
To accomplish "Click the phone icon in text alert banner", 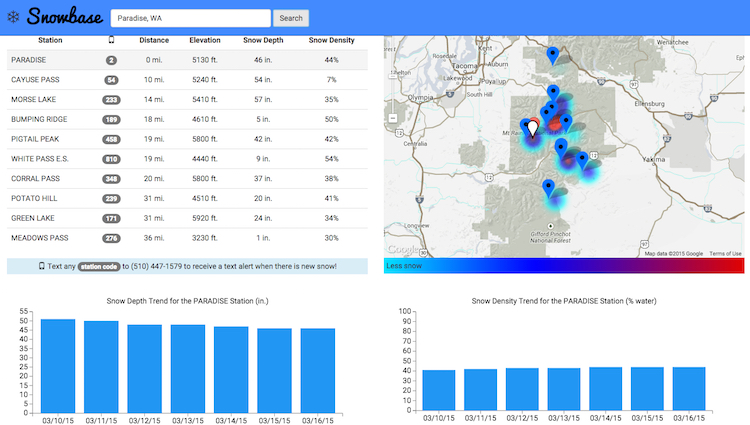I will [x=42, y=267].
